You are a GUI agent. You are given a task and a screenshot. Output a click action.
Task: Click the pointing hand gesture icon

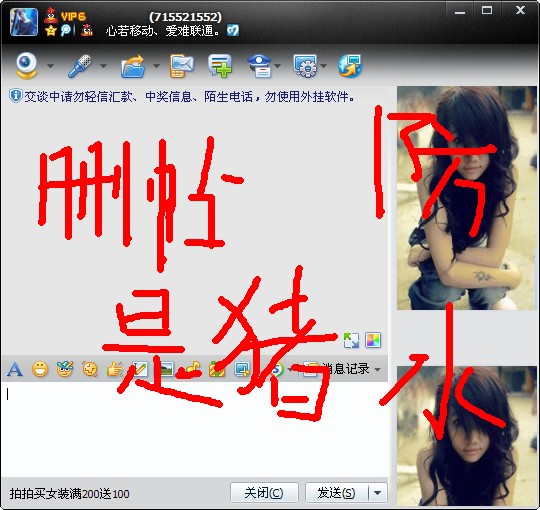coord(115,370)
